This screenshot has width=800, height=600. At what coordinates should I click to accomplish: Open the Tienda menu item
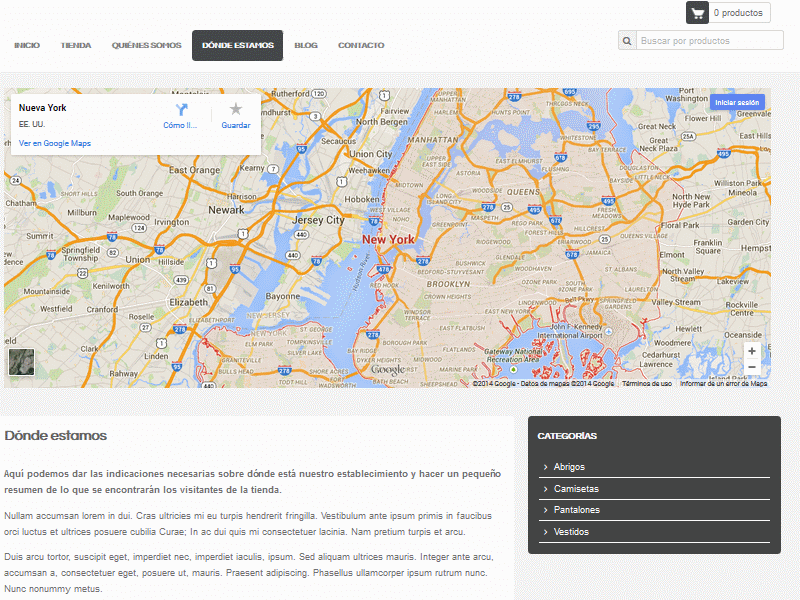(76, 45)
